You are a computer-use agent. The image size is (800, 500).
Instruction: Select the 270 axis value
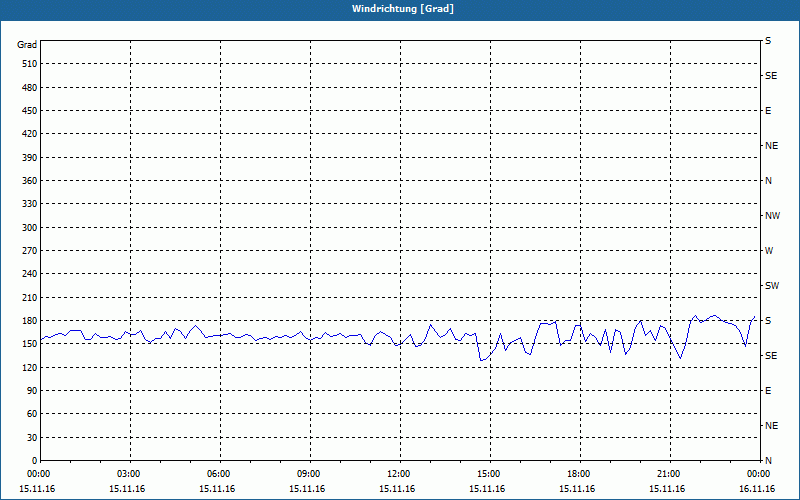click(30, 251)
